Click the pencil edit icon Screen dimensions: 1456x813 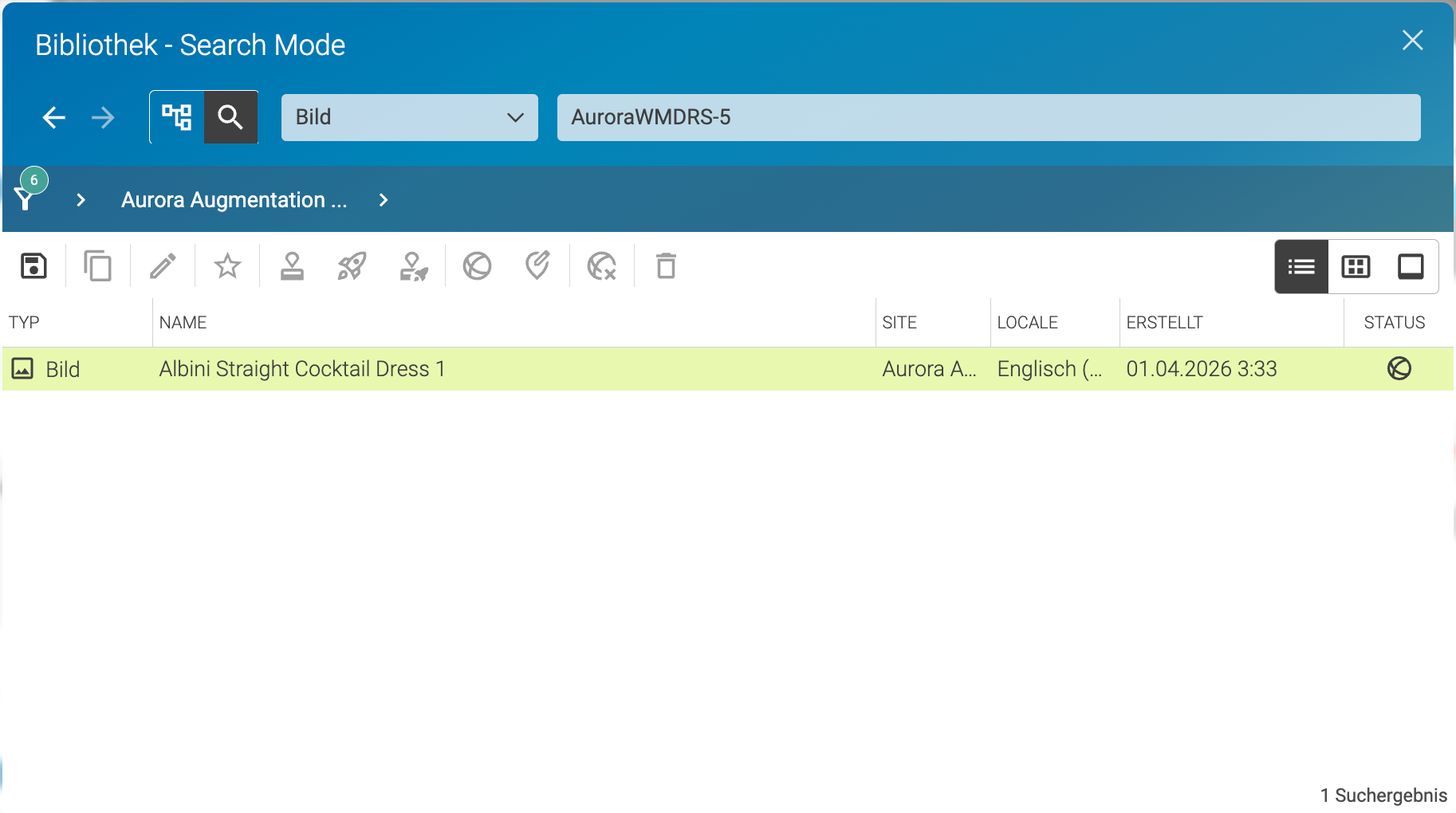163,266
